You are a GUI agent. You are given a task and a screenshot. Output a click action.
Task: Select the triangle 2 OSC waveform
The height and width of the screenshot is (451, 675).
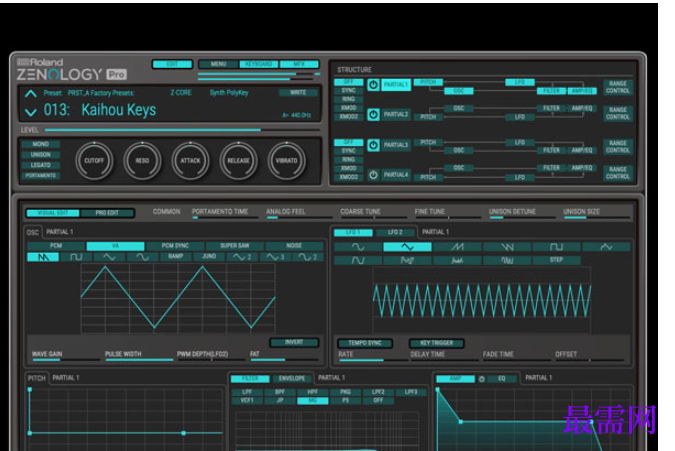(242, 257)
